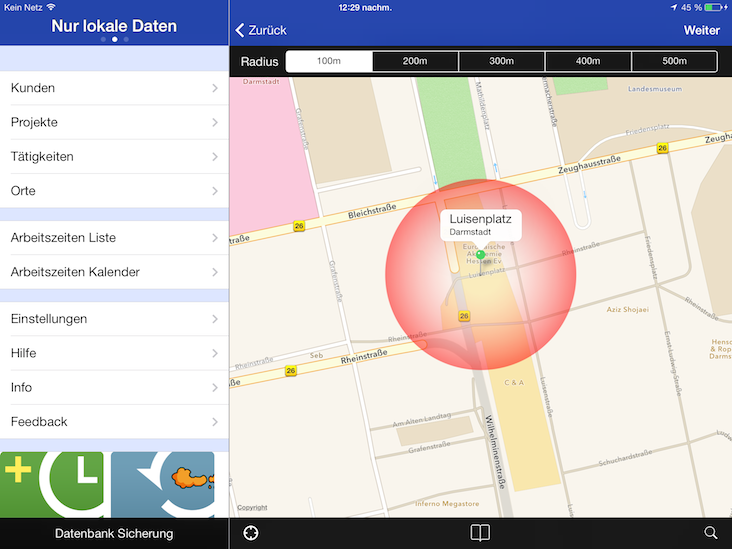Open Arbeitszeiten Kalender chevron

[215, 272]
